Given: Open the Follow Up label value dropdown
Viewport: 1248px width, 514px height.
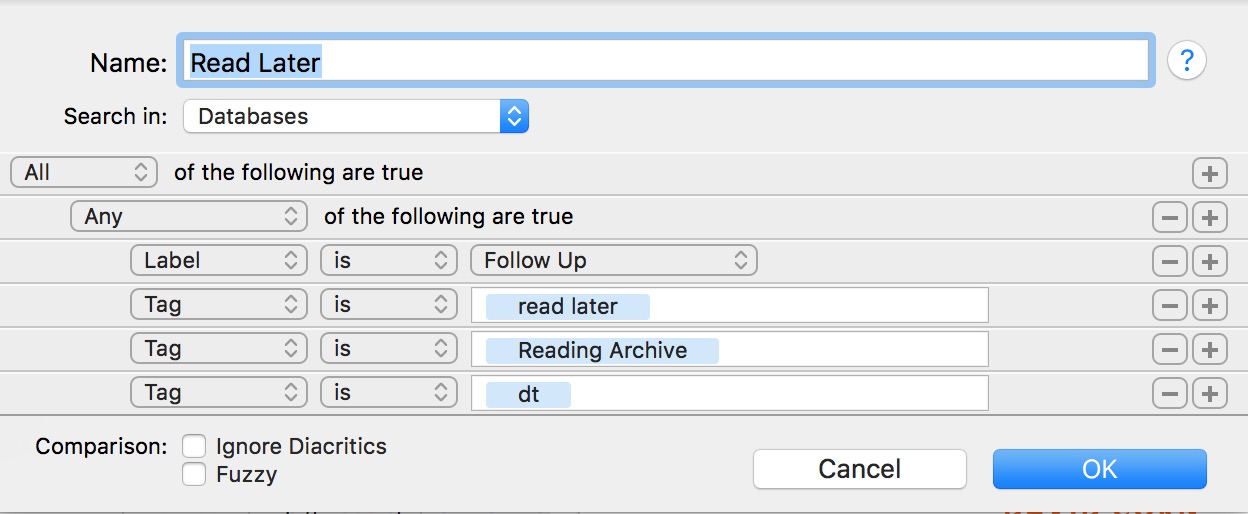Looking at the screenshot, I should point(614,260).
